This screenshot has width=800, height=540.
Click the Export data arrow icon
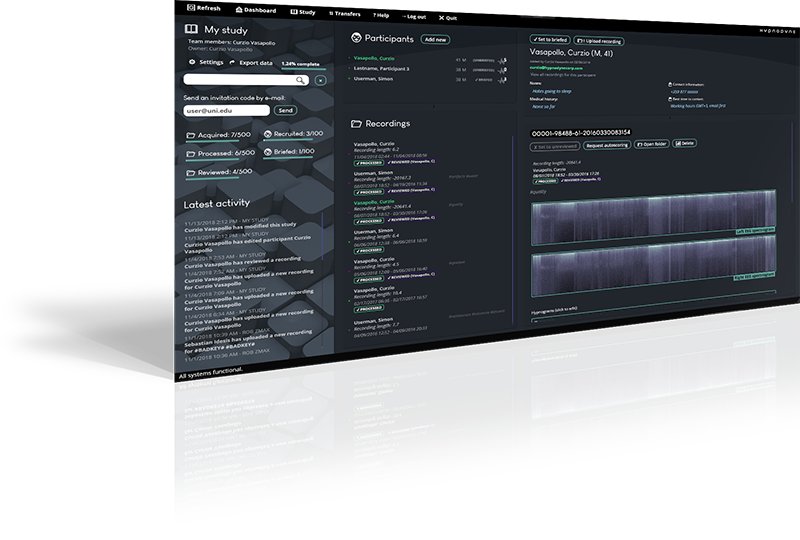pyautogui.click(x=232, y=62)
